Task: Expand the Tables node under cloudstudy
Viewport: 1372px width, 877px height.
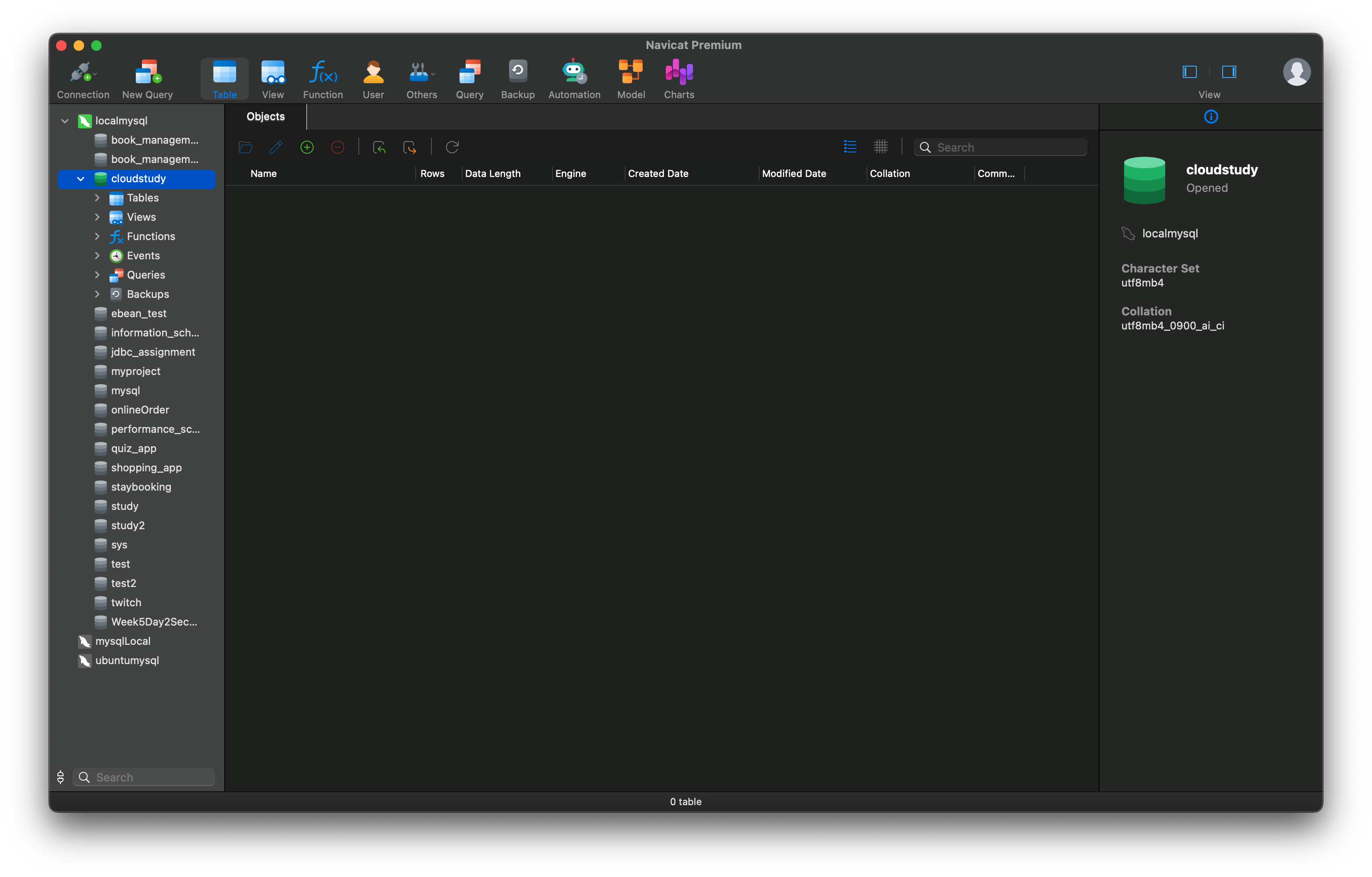Action: 97,198
